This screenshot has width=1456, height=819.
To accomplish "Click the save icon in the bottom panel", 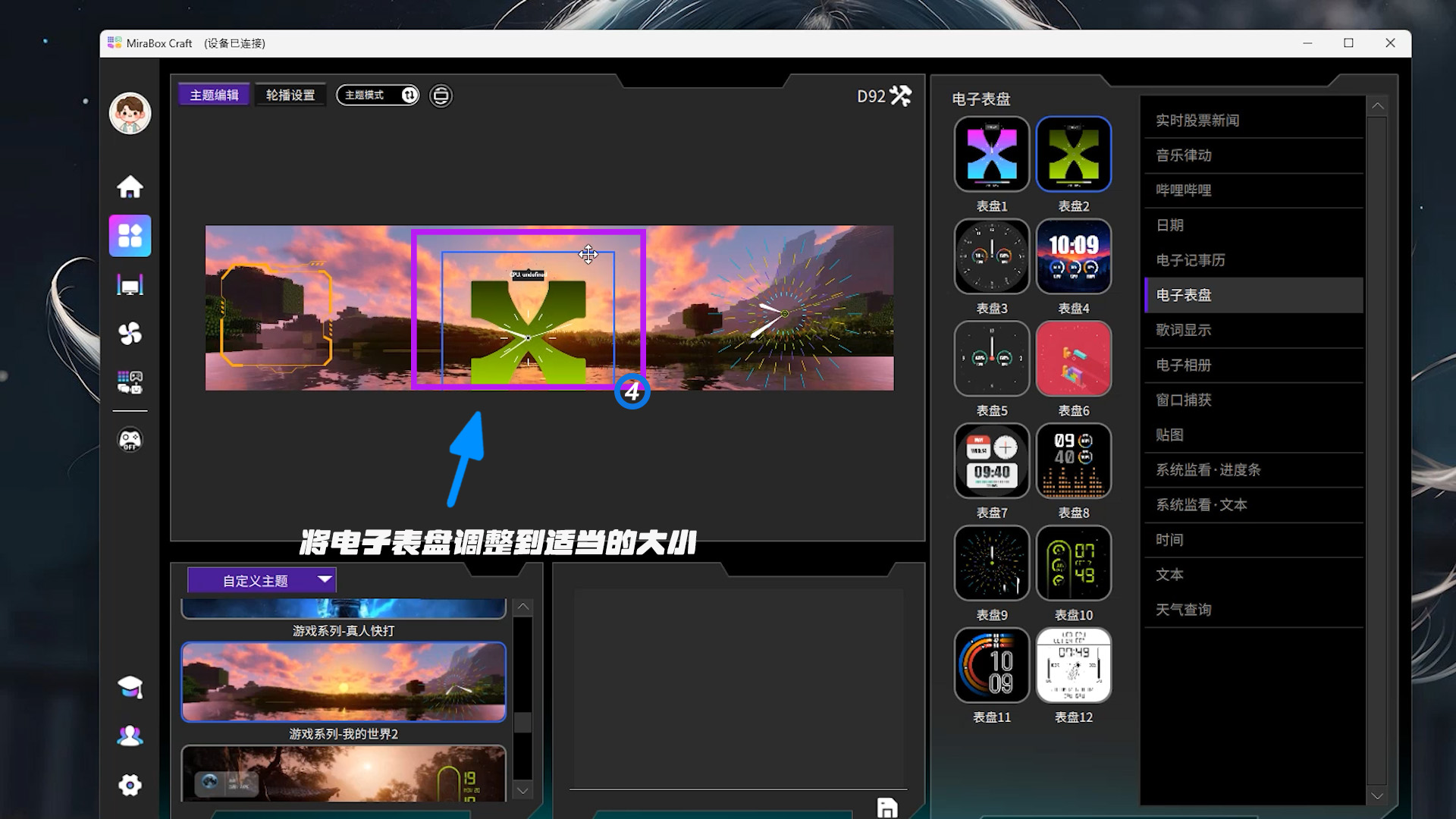I will pyautogui.click(x=887, y=808).
